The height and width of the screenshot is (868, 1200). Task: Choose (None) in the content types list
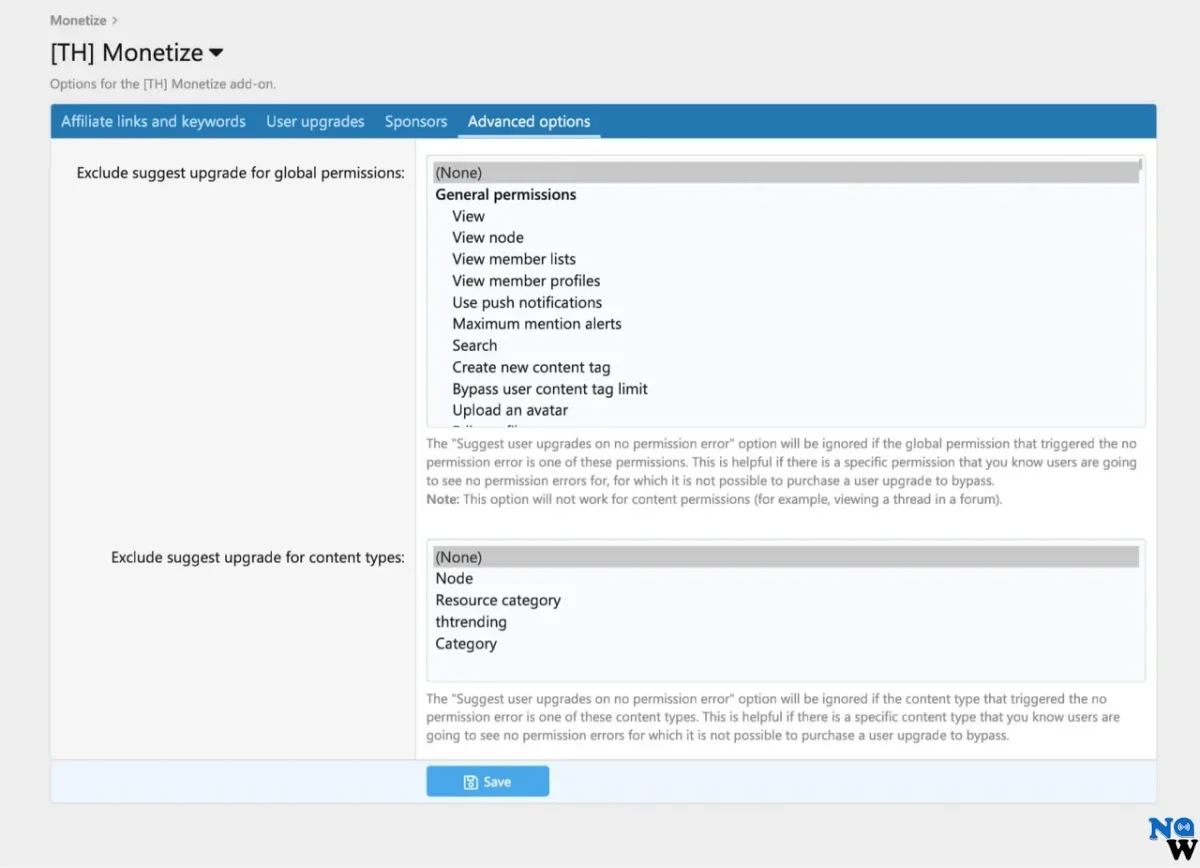coord(458,556)
